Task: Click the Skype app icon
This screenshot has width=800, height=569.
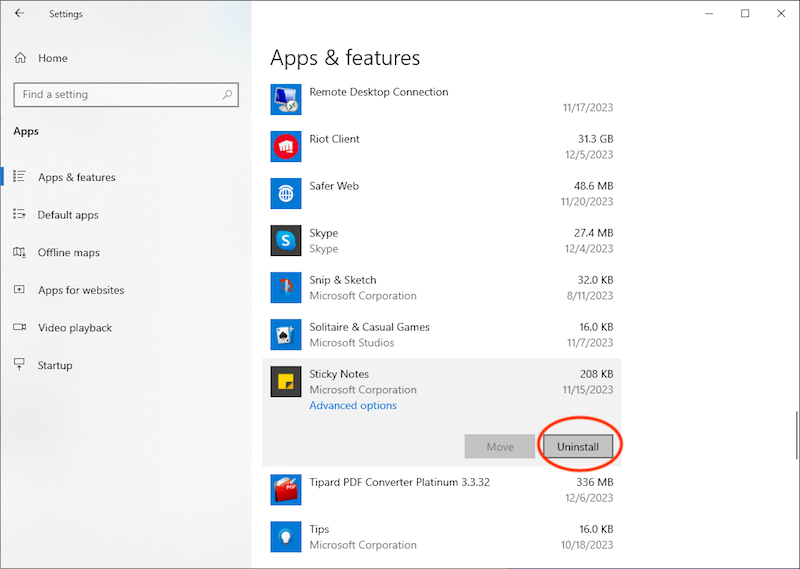Action: [x=286, y=240]
